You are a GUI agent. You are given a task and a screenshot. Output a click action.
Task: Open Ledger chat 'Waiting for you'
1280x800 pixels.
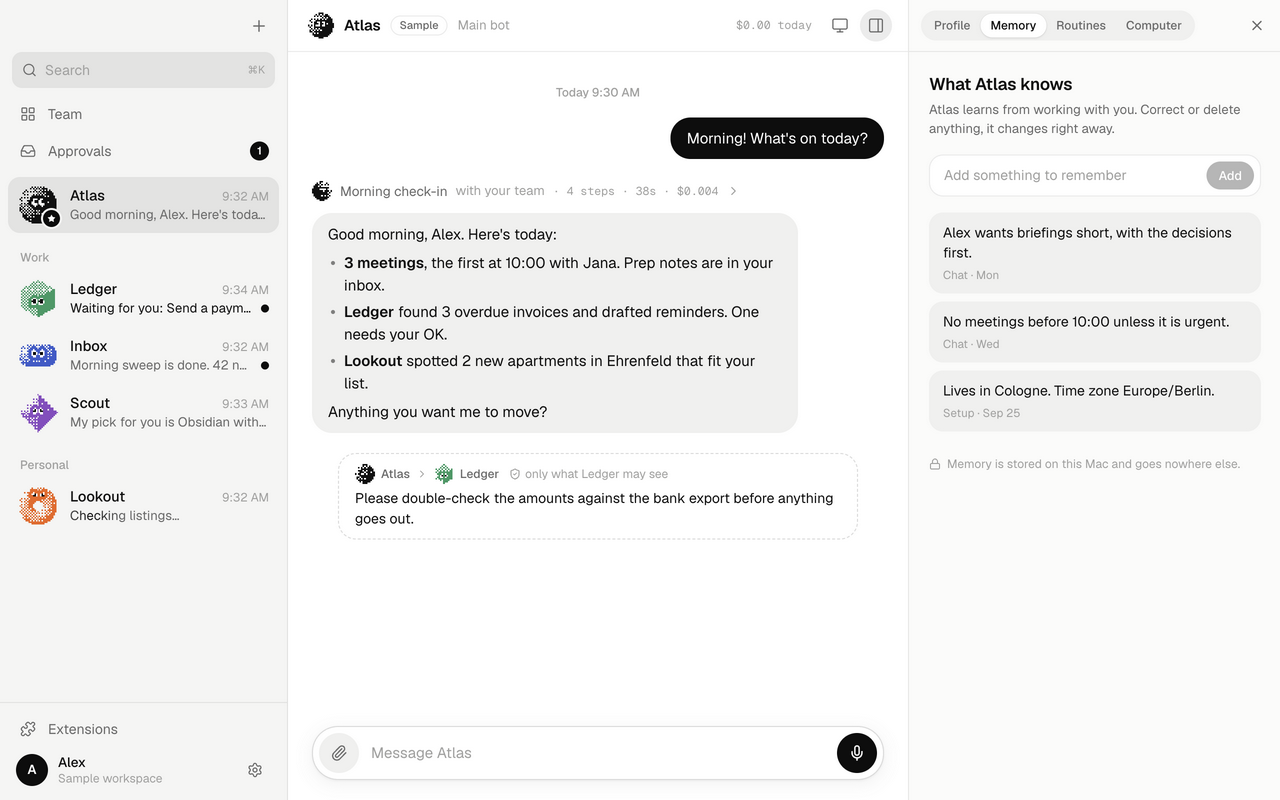pos(144,298)
